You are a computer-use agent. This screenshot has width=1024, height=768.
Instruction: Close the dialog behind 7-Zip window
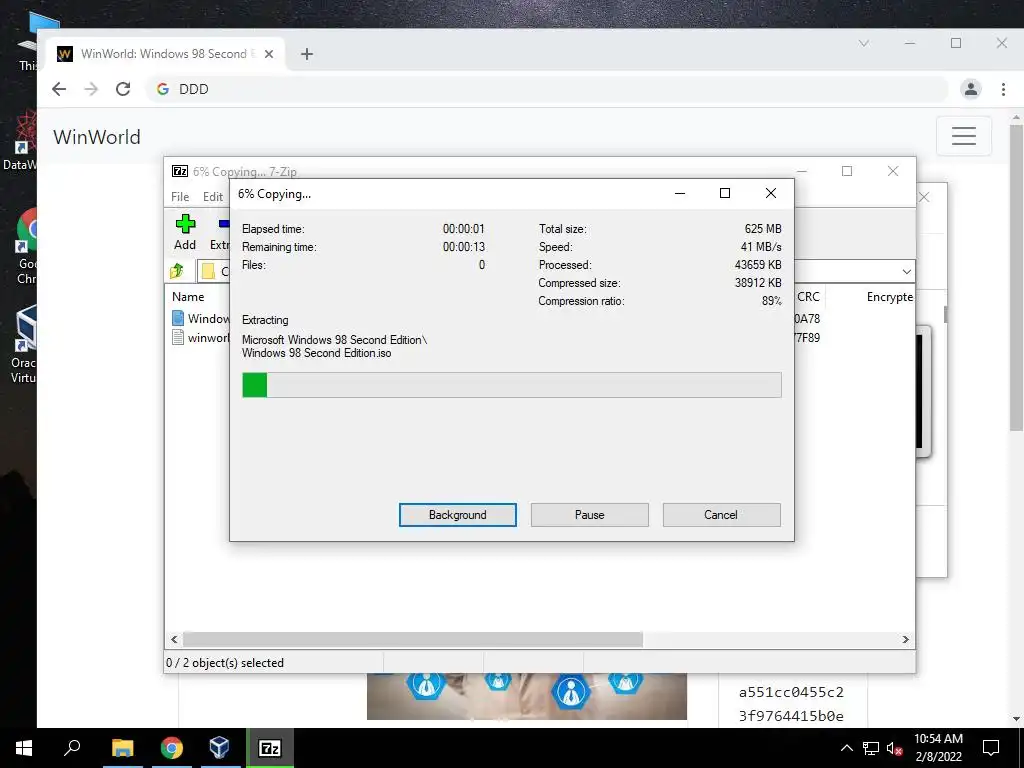pyautogui.click(x=923, y=197)
